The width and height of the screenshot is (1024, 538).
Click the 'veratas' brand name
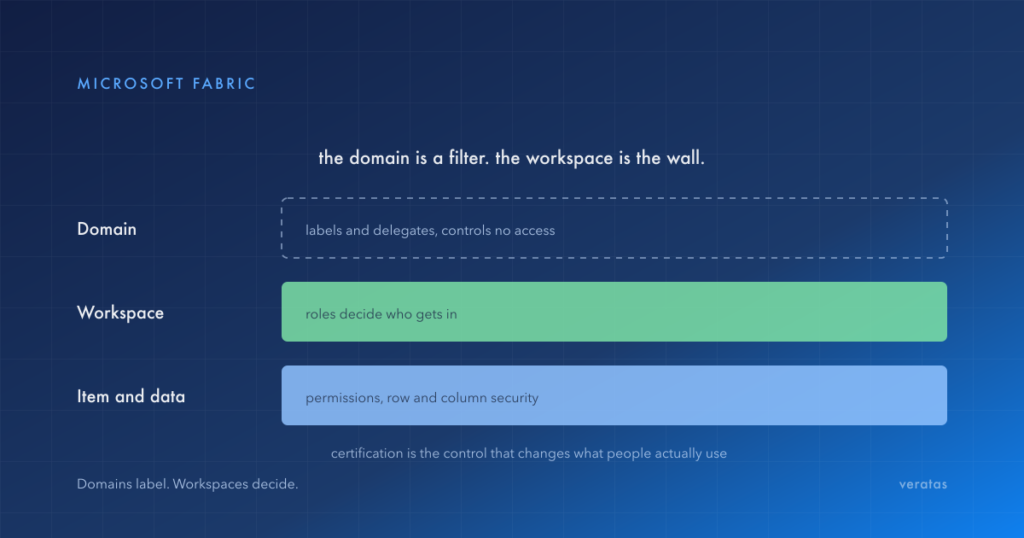[x=923, y=484]
